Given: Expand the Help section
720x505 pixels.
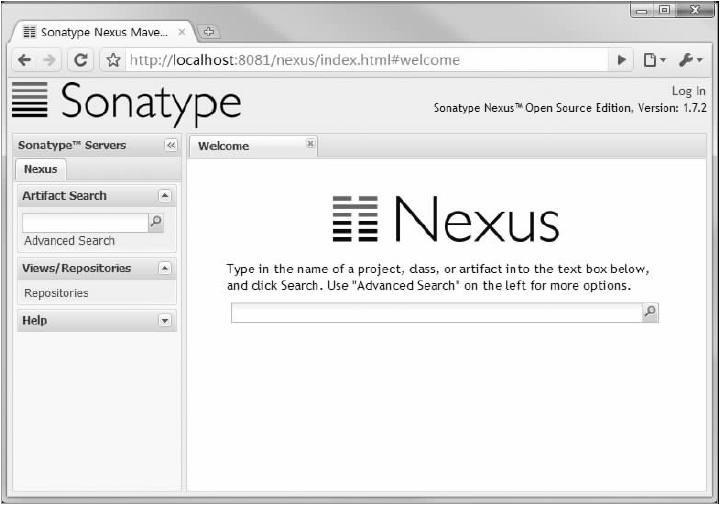Looking at the screenshot, I should click(x=165, y=321).
